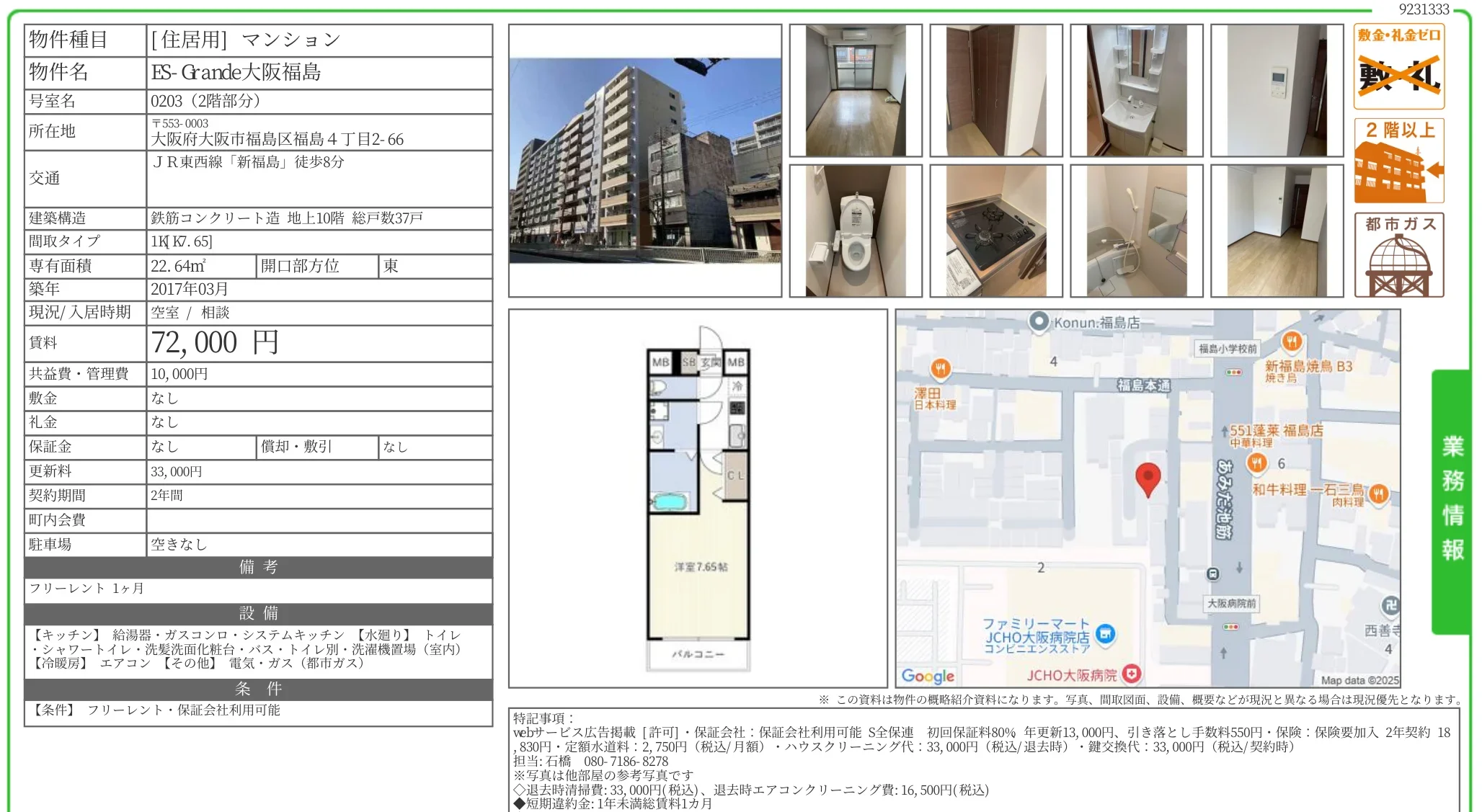Click the 敷金・礼金ゼロ badge icon
The width and height of the screenshot is (1482, 812).
1398,66
